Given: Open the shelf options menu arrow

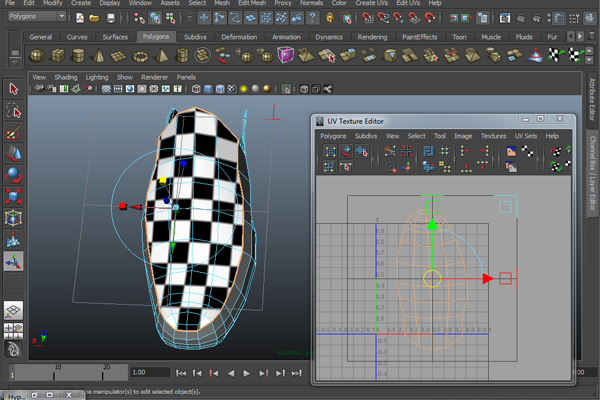Looking at the screenshot, I should pos(15,62).
